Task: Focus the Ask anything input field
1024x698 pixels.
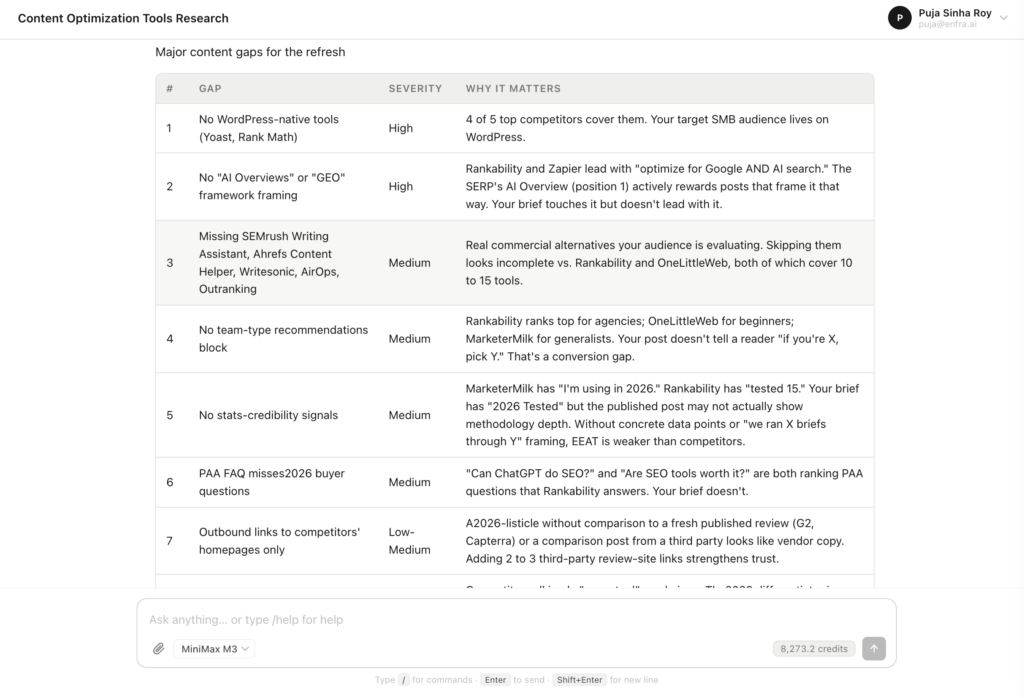Action: 516,619
